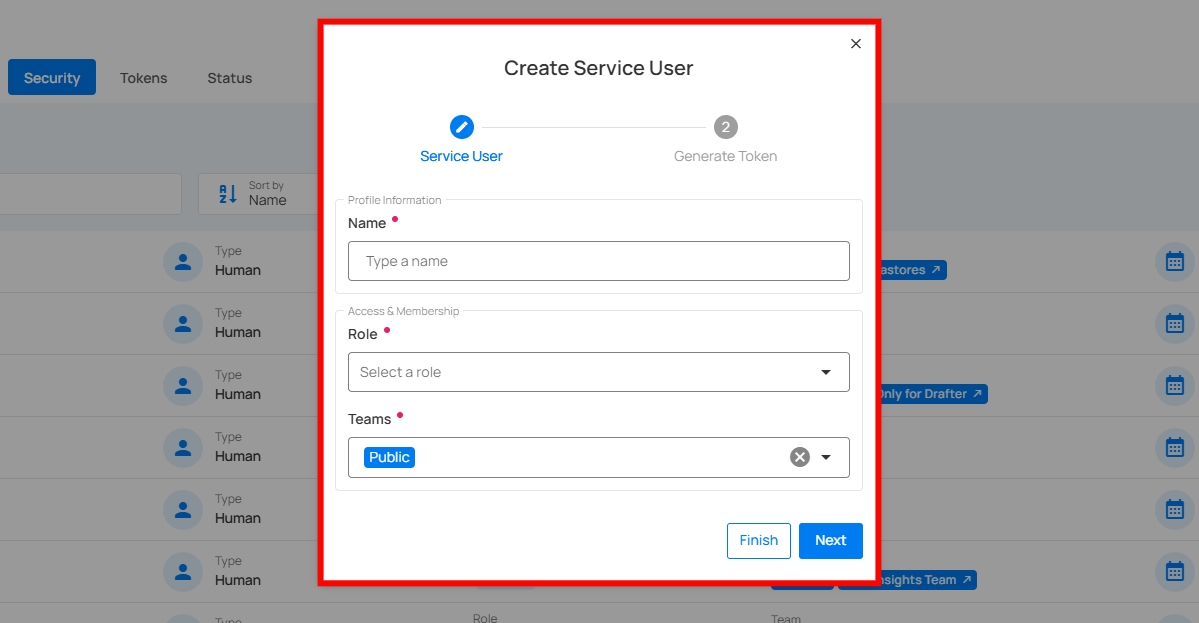Click the Public team chip
The width and height of the screenshot is (1199, 623).
pos(389,457)
